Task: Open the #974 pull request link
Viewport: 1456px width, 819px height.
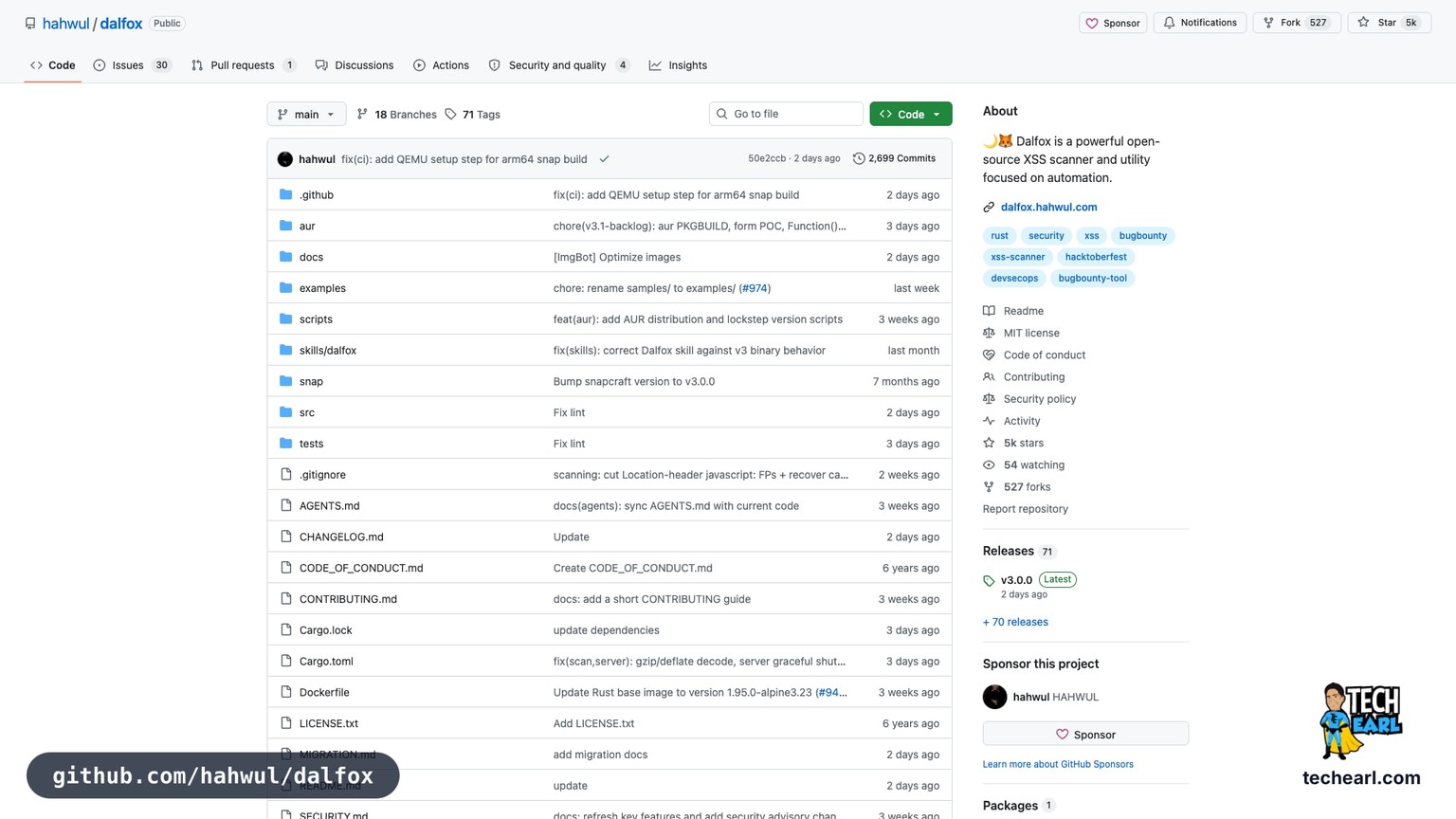Action: 755,288
